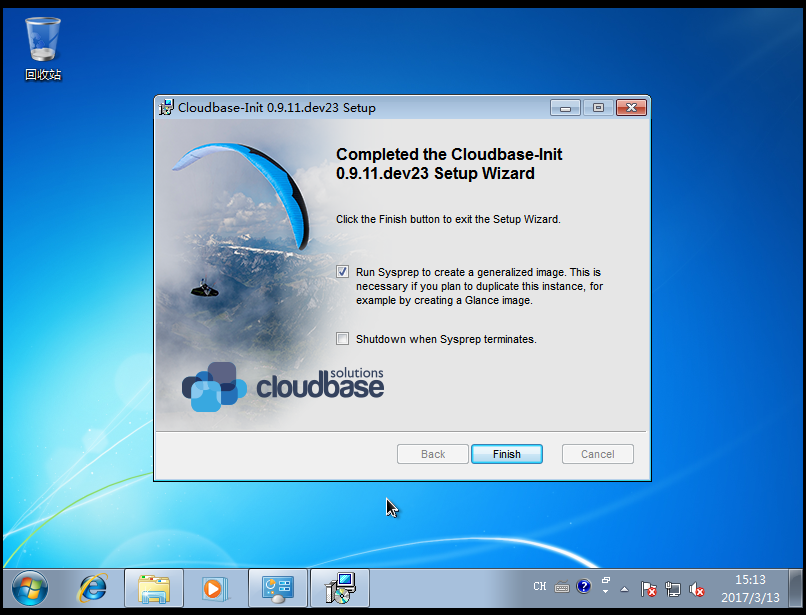This screenshot has width=806, height=615.
Task: Close the Cloudbase-Init Setup window
Action: (631, 107)
